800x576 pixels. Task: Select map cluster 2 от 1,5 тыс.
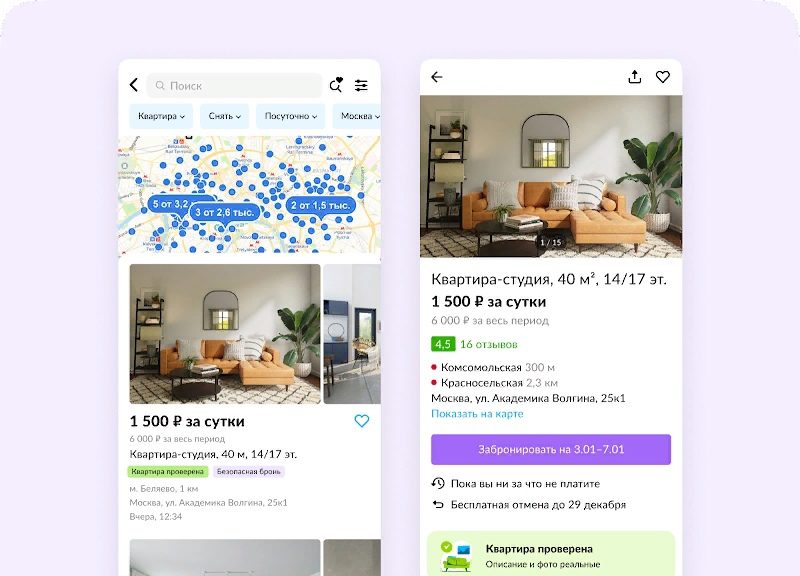coord(320,206)
